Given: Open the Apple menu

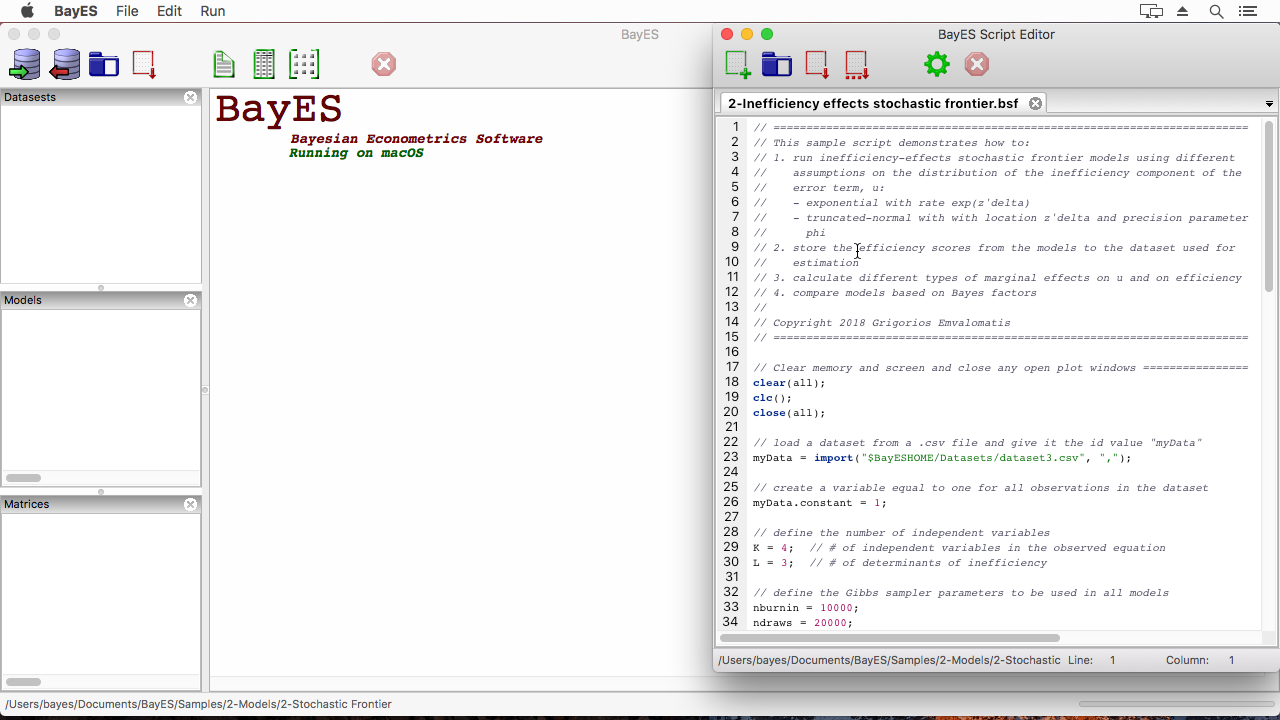Looking at the screenshot, I should coord(27,11).
